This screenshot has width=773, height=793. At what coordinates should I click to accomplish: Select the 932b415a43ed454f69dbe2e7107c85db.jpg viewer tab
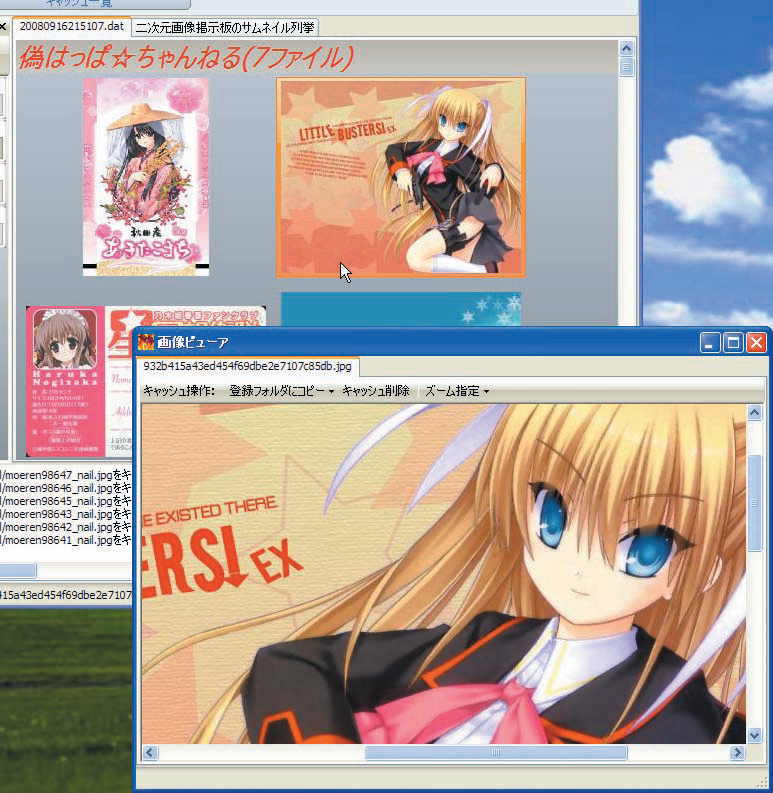[247, 366]
